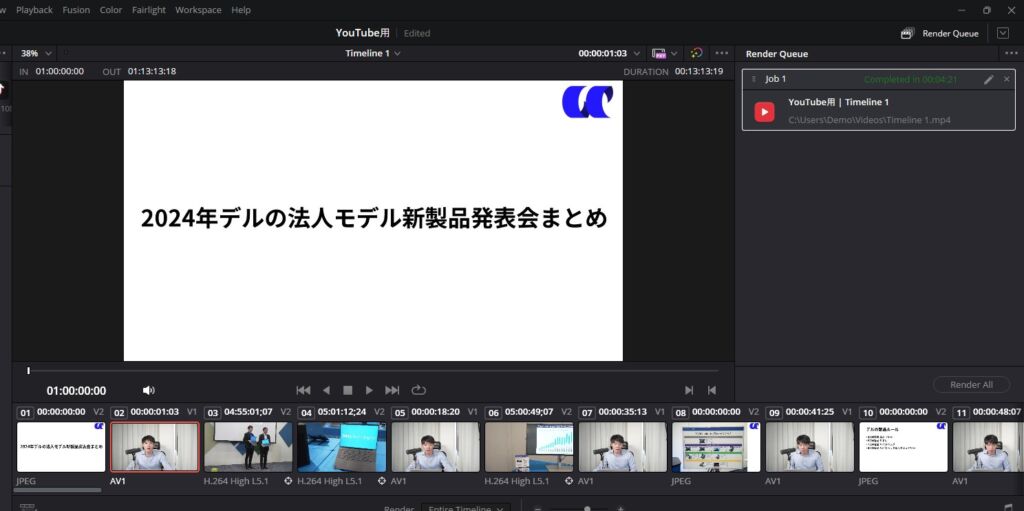This screenshot has height=511, width=1024.
Task: Jump to the first frame
Action: (x=303, y=390)
